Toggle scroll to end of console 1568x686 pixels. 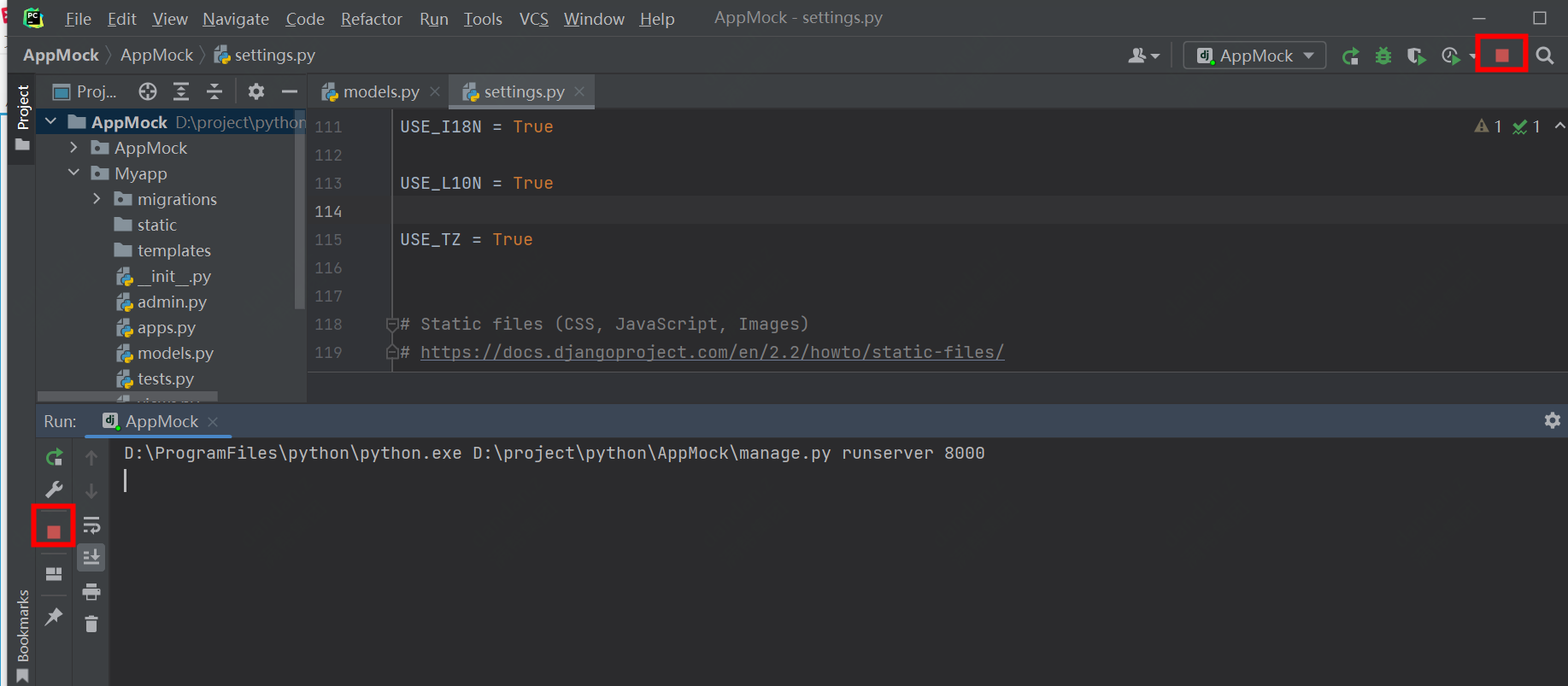(x=91, y=558)
